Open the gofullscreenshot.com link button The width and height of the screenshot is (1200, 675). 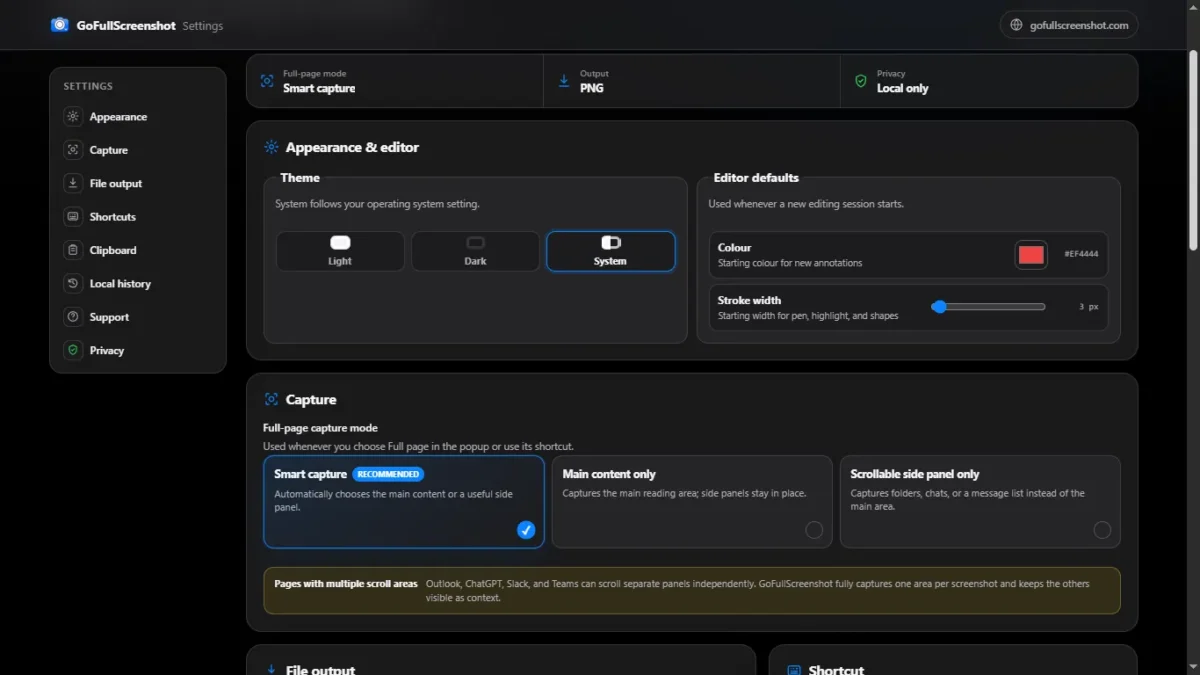[x=1069, y=25]
